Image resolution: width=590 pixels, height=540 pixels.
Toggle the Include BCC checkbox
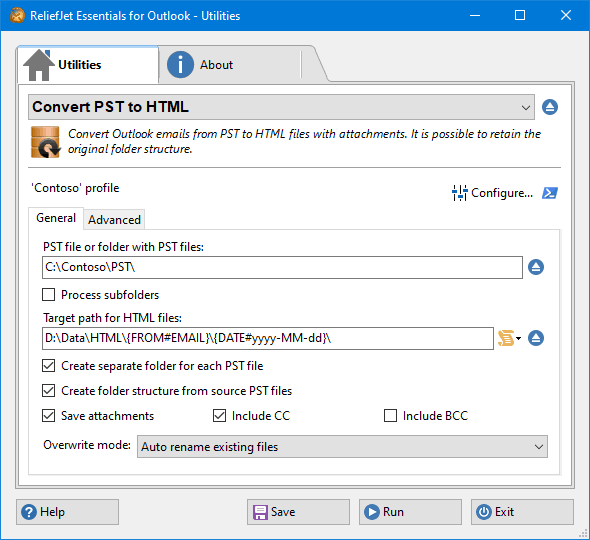coord(390,416)
